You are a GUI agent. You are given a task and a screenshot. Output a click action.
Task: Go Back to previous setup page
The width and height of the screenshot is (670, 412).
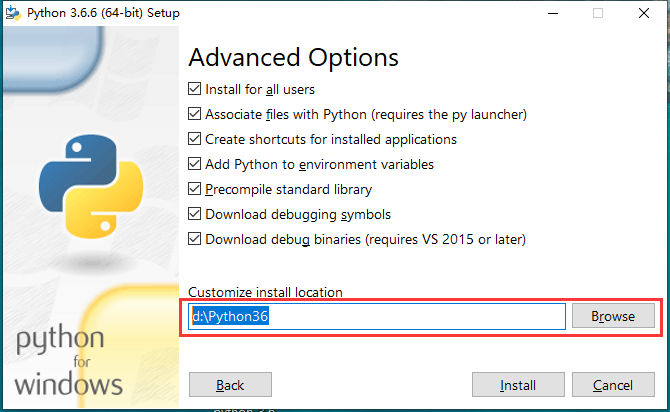[x=230, y=385]
